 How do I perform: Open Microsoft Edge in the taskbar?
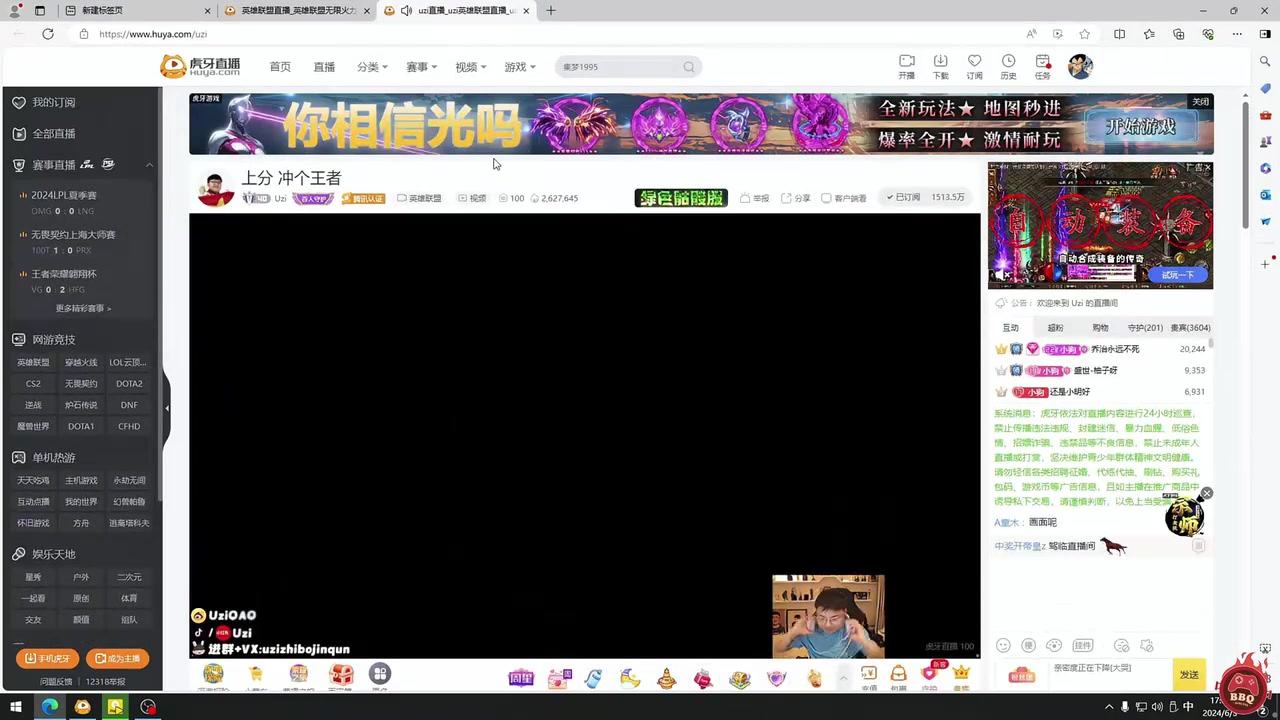(49, 707)
